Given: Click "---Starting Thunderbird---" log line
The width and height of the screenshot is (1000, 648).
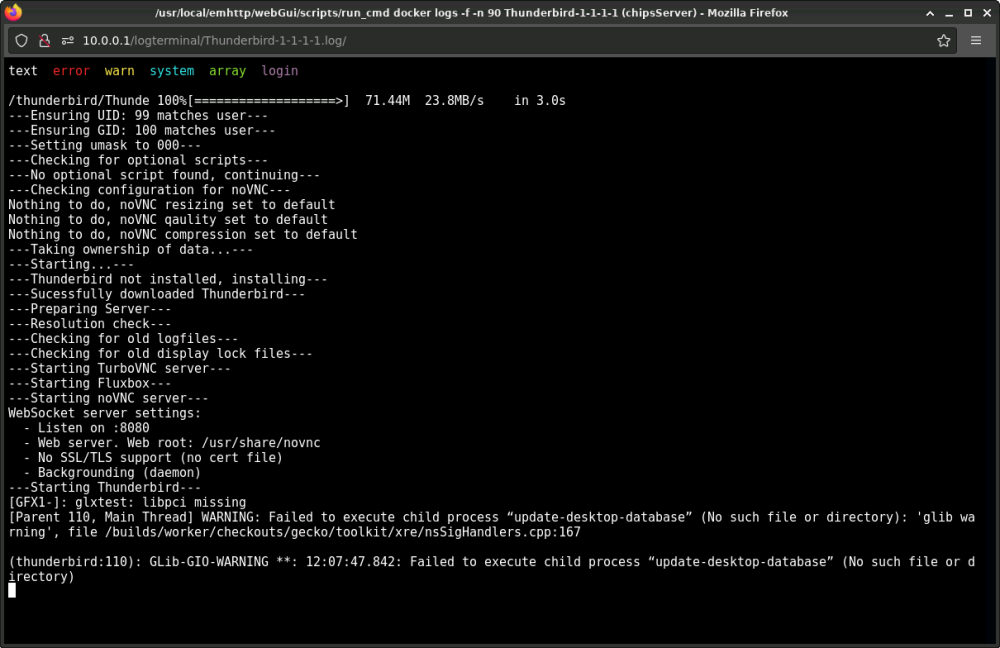Looking at the screenshot, I should [105, 487].
